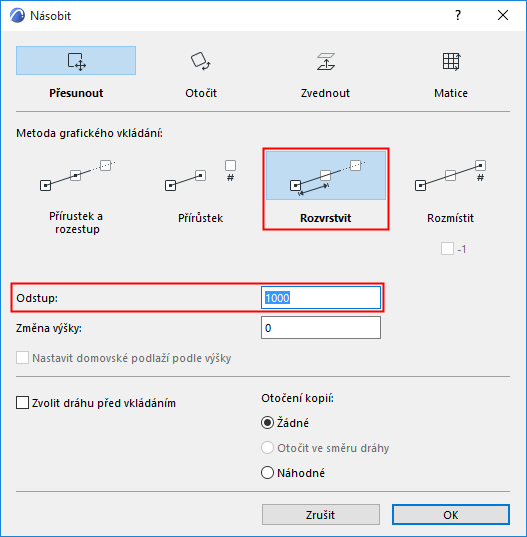This screenshot has height=537, width=527.
Task: Select the Žádné rotation radio button
Action: [x=267, y=423]
